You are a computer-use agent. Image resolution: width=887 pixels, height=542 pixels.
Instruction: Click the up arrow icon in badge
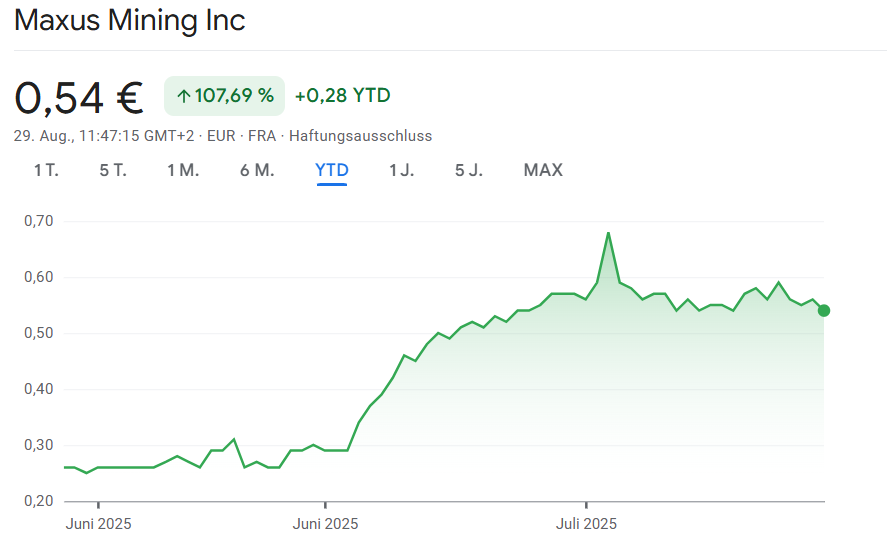click(x=183, y=96)
